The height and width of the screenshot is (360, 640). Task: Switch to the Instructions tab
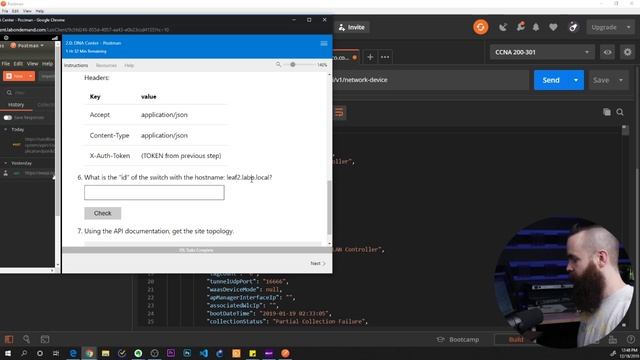click(76, 65)
